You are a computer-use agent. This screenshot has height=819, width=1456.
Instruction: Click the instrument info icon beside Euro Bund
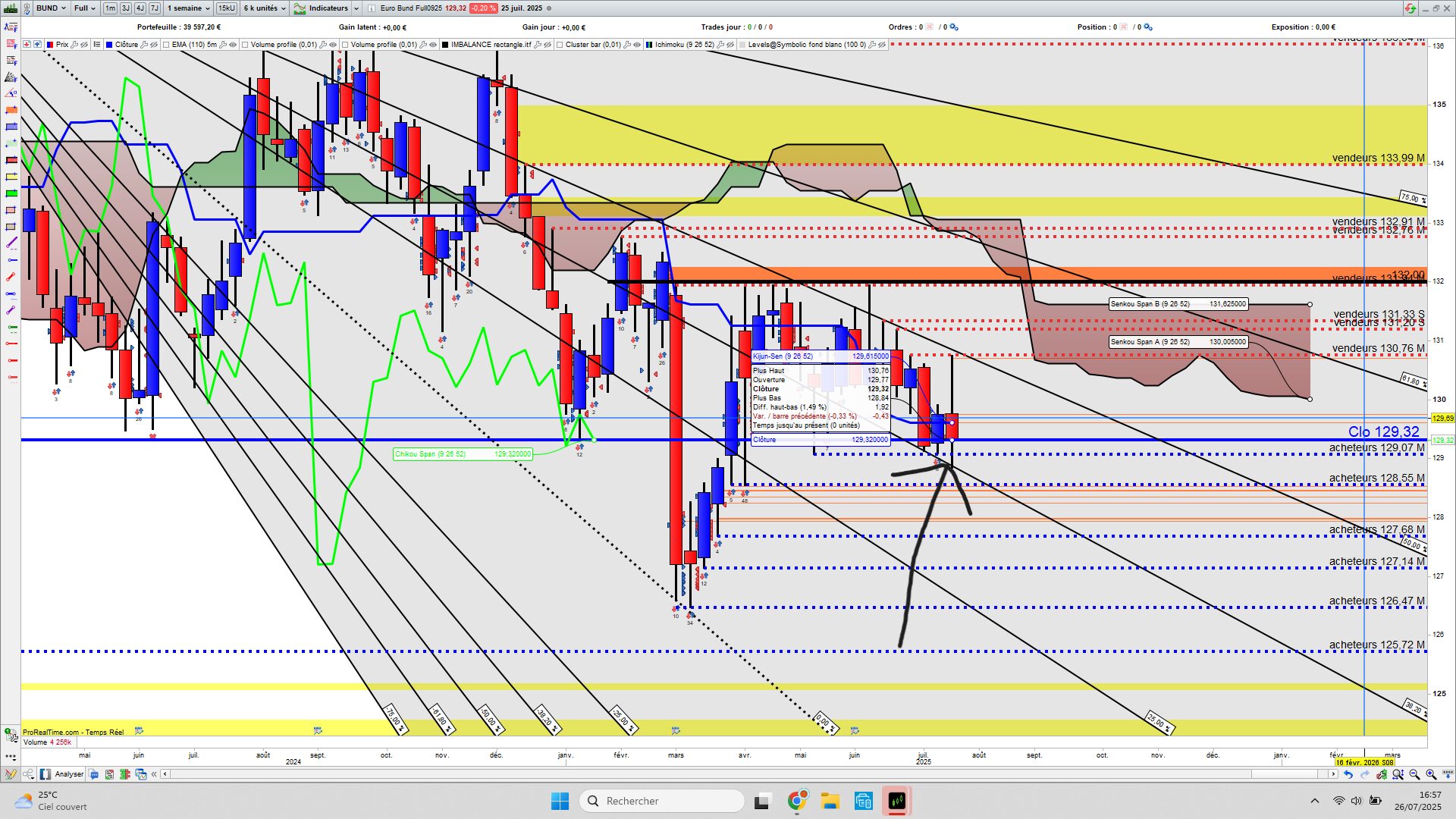(372, 8)
